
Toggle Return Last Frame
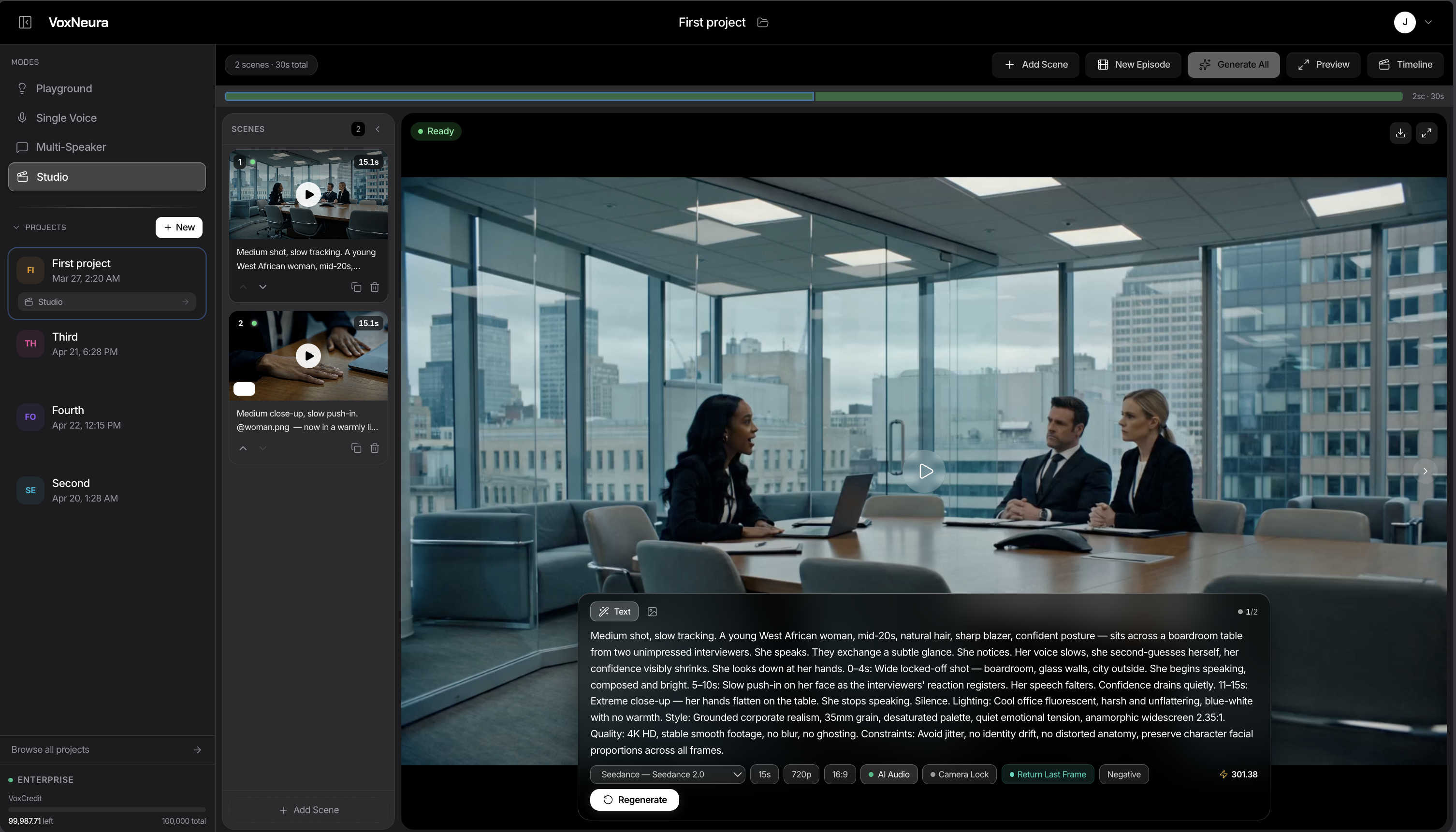coord(1048,775)
